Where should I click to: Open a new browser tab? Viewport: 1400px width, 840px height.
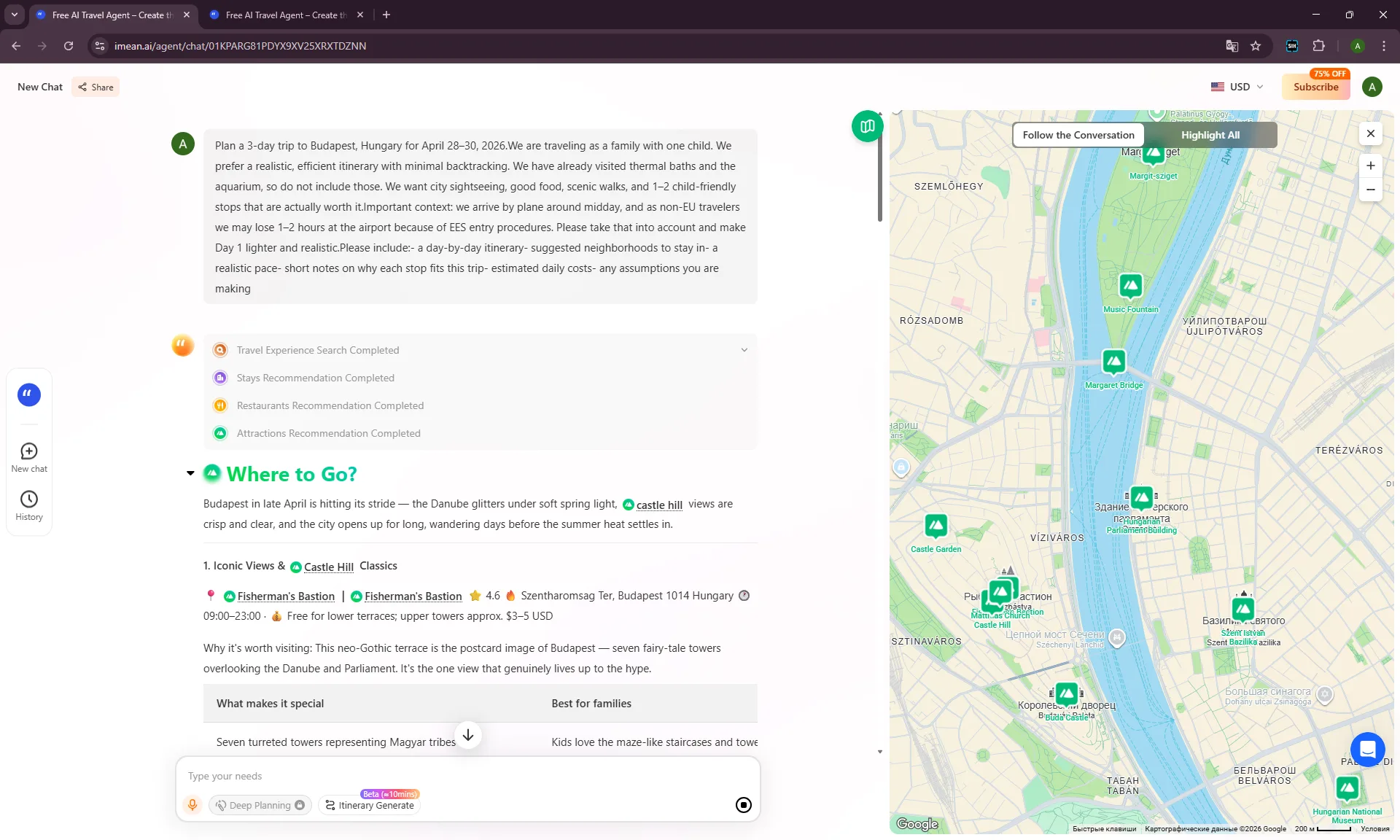(386, 15)
